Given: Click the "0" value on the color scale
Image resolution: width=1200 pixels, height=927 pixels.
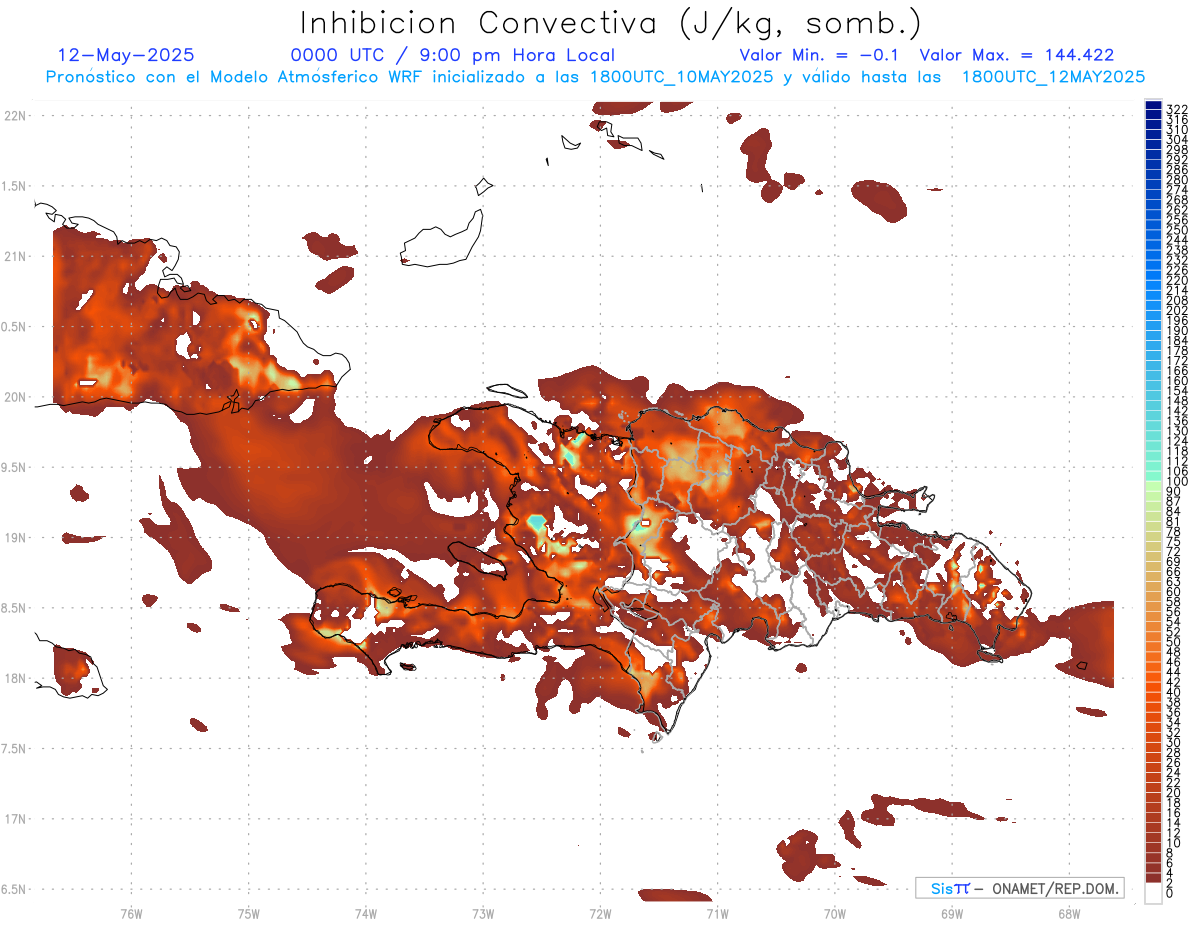Looking at the screenshot, I should pyautogui.click(x=1171, y=893).
